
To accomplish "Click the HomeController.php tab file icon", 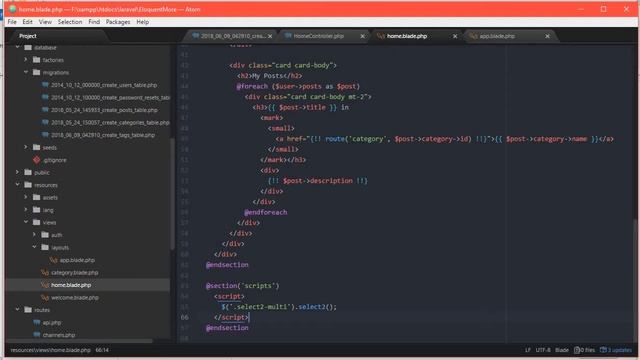I will click(288, 36).
